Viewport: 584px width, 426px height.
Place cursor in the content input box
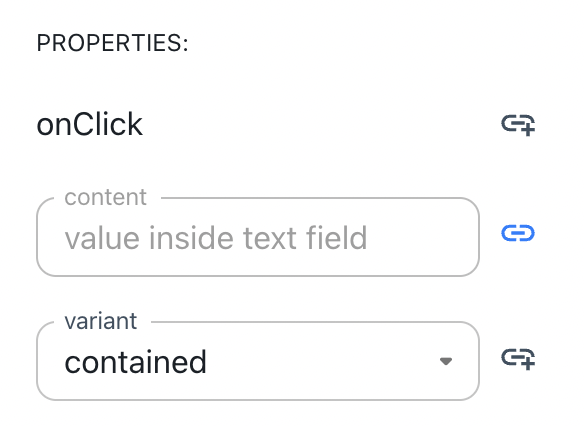[x=258, y=237]
